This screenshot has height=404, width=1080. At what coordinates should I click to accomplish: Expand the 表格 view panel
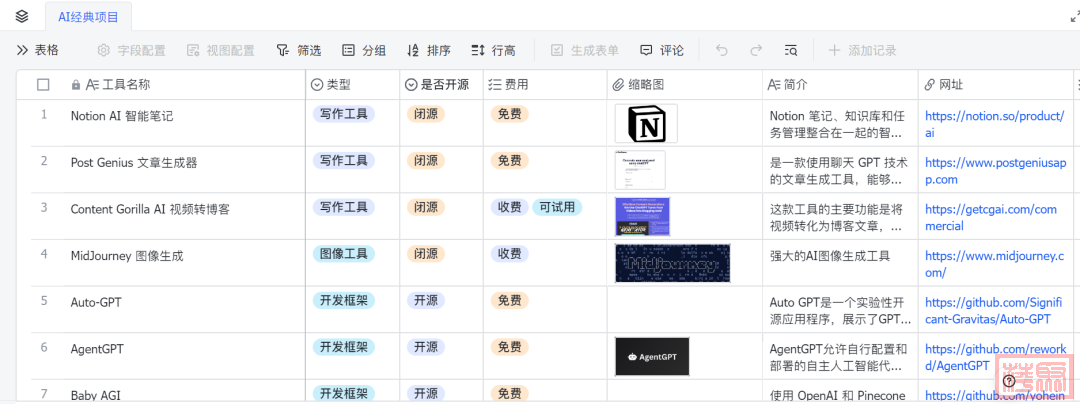coord(38,50)
